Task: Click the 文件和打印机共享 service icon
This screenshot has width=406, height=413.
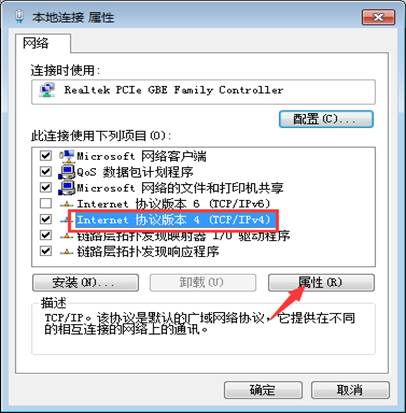Action: click(x=67, y=188)
